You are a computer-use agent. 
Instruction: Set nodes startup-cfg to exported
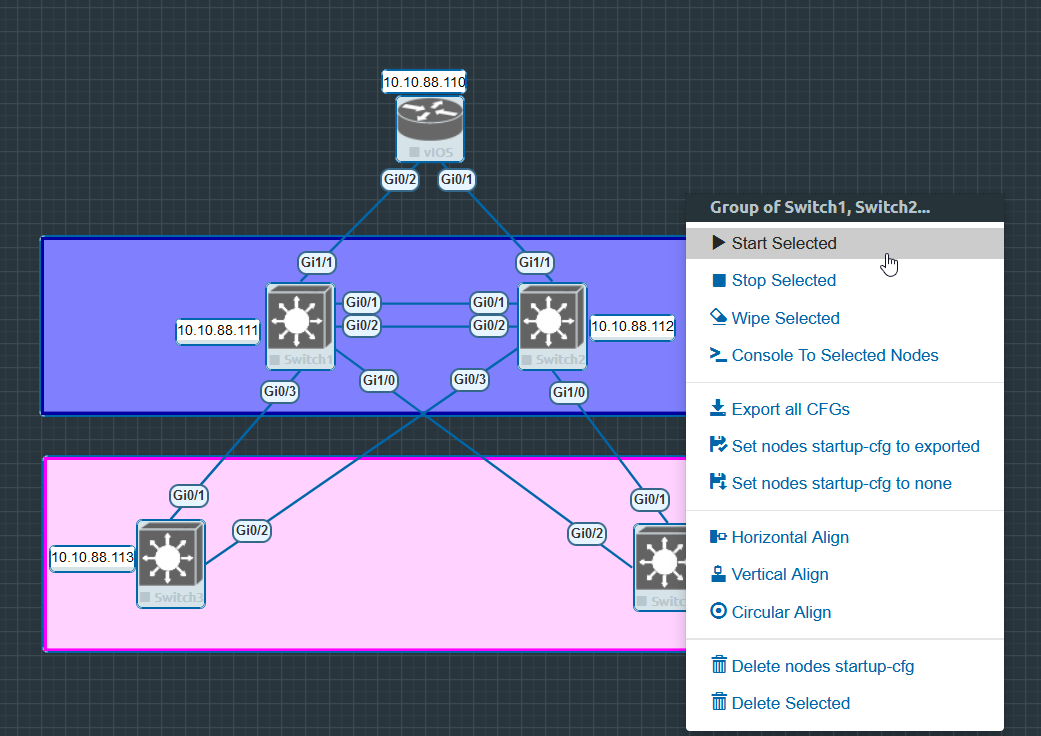click(x=855, y=446)
